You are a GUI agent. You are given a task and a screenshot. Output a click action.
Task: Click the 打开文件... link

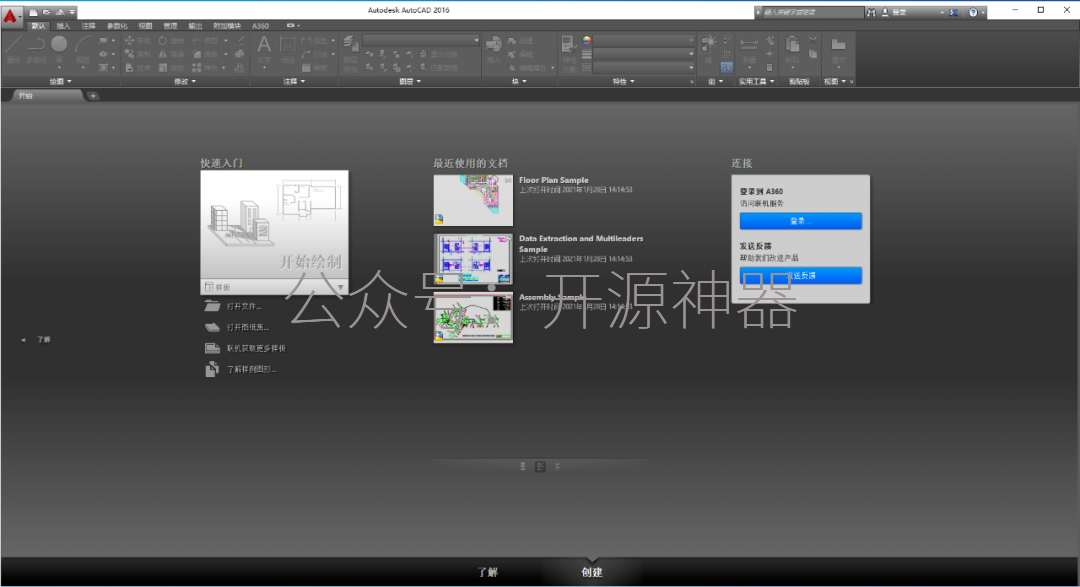point(244,307)
